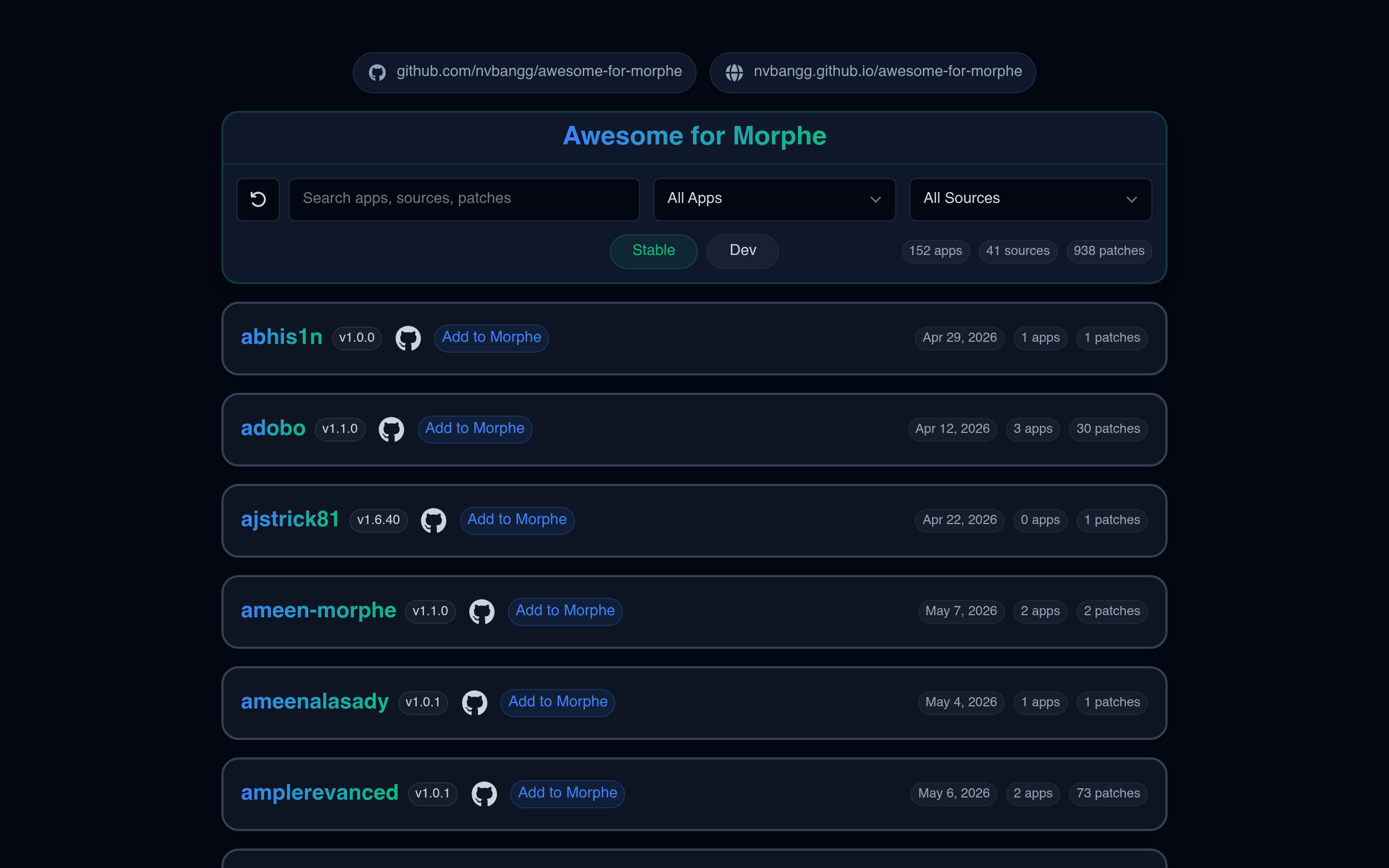Switch to the Dev channel
The width and height of the screenshot is (1389, 868).
pos(743,251)
